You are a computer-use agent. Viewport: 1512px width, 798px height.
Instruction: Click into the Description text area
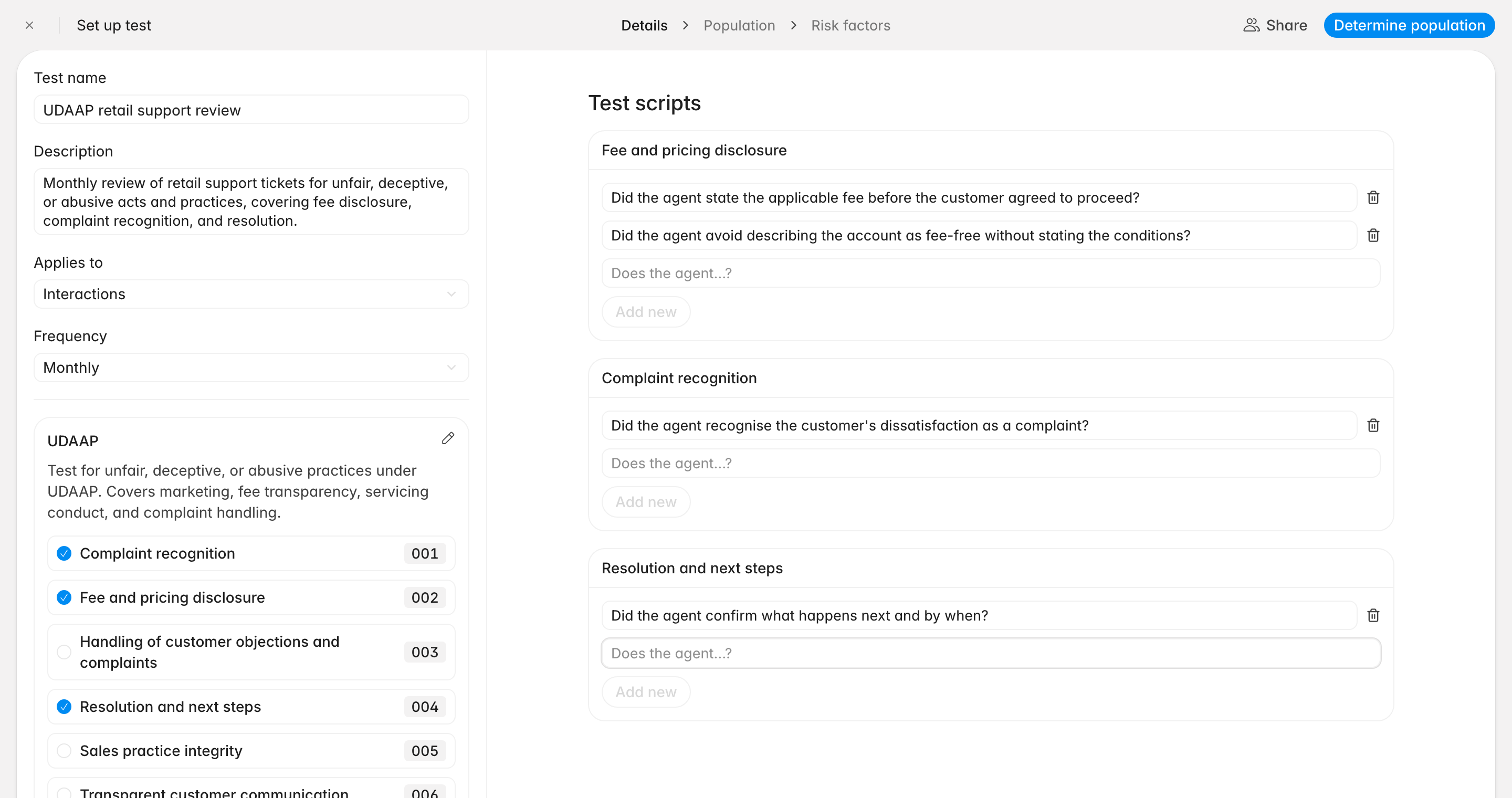(251, 202)
